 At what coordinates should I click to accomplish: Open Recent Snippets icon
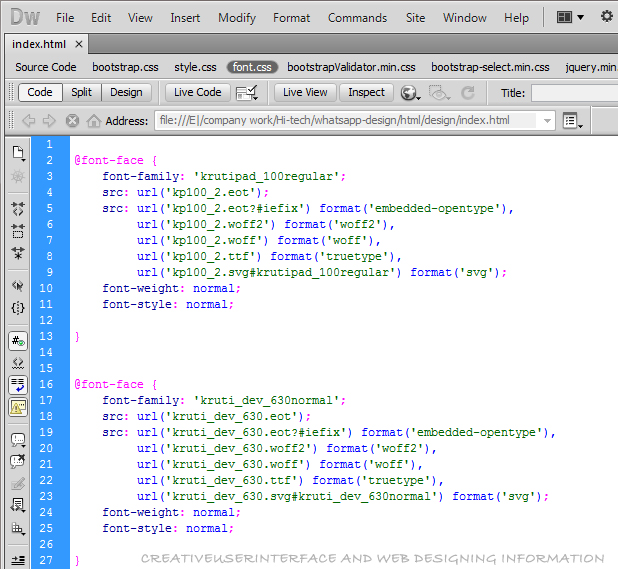[x=18, y=506]
